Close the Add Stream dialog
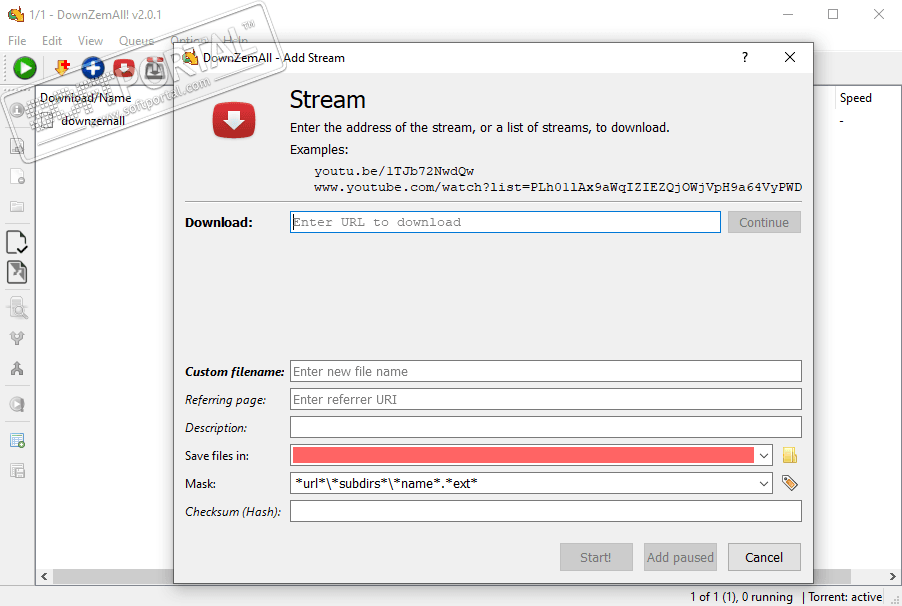Screen dimensions: 902x606 tap(790, 58)
